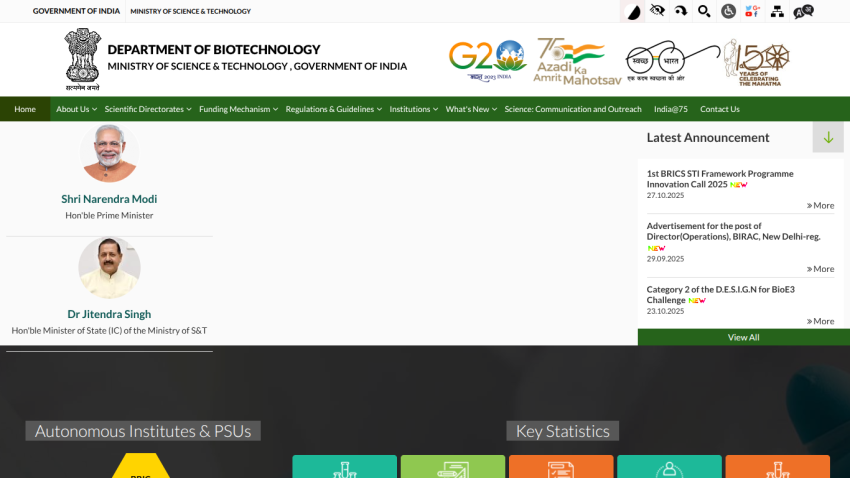Click the 150 Years Celebrating the Mahatma logo
The image size is (850, 478).
(x=757, y=62)
